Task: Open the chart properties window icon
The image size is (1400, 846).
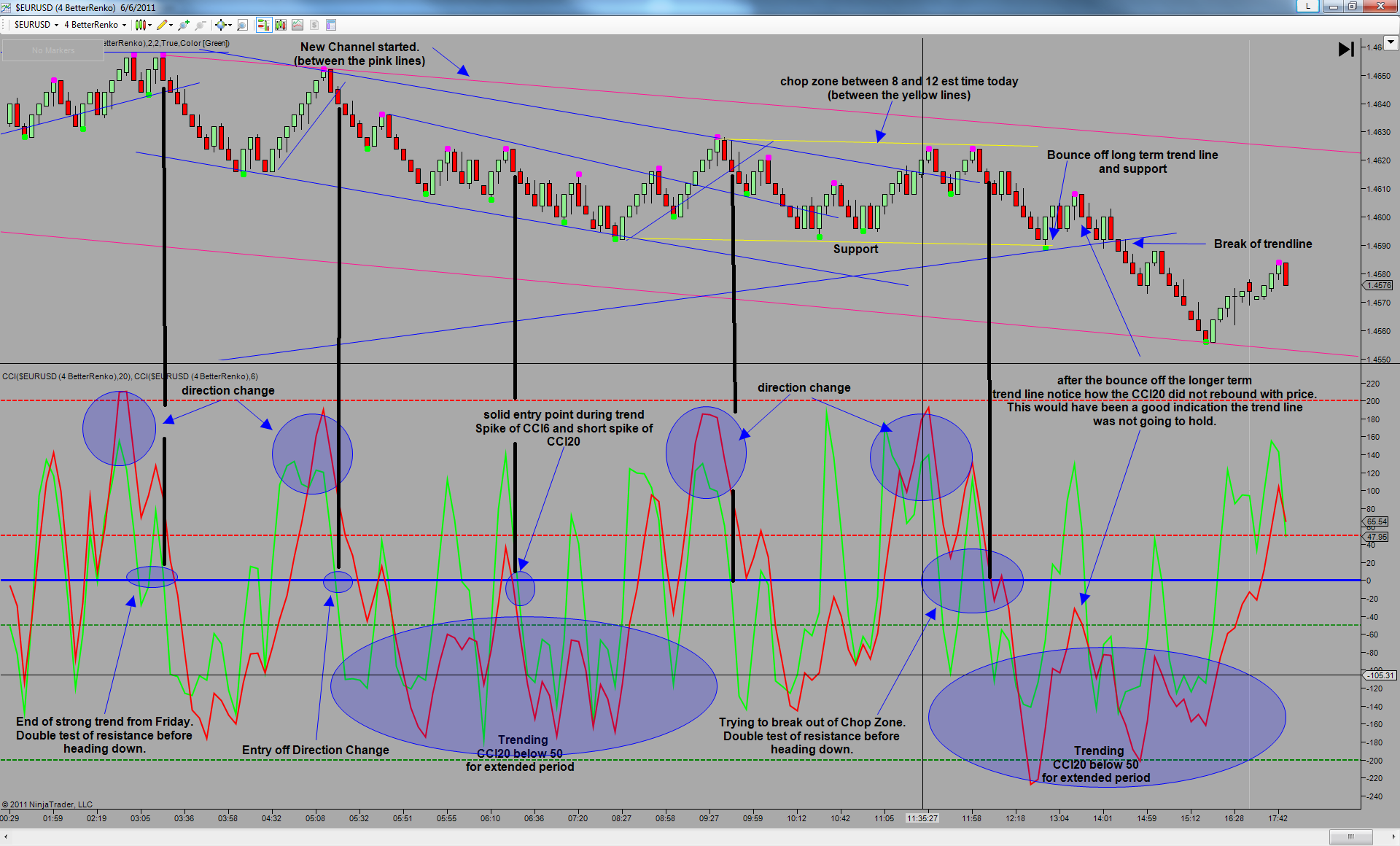Action: 331,25
